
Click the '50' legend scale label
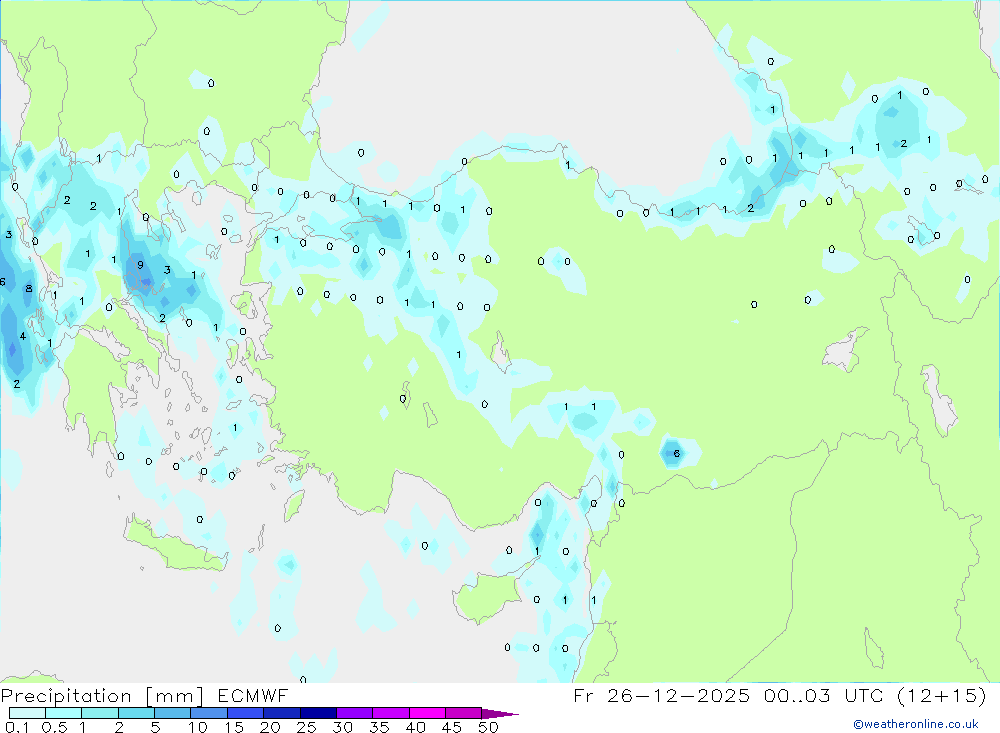[488, 727]
